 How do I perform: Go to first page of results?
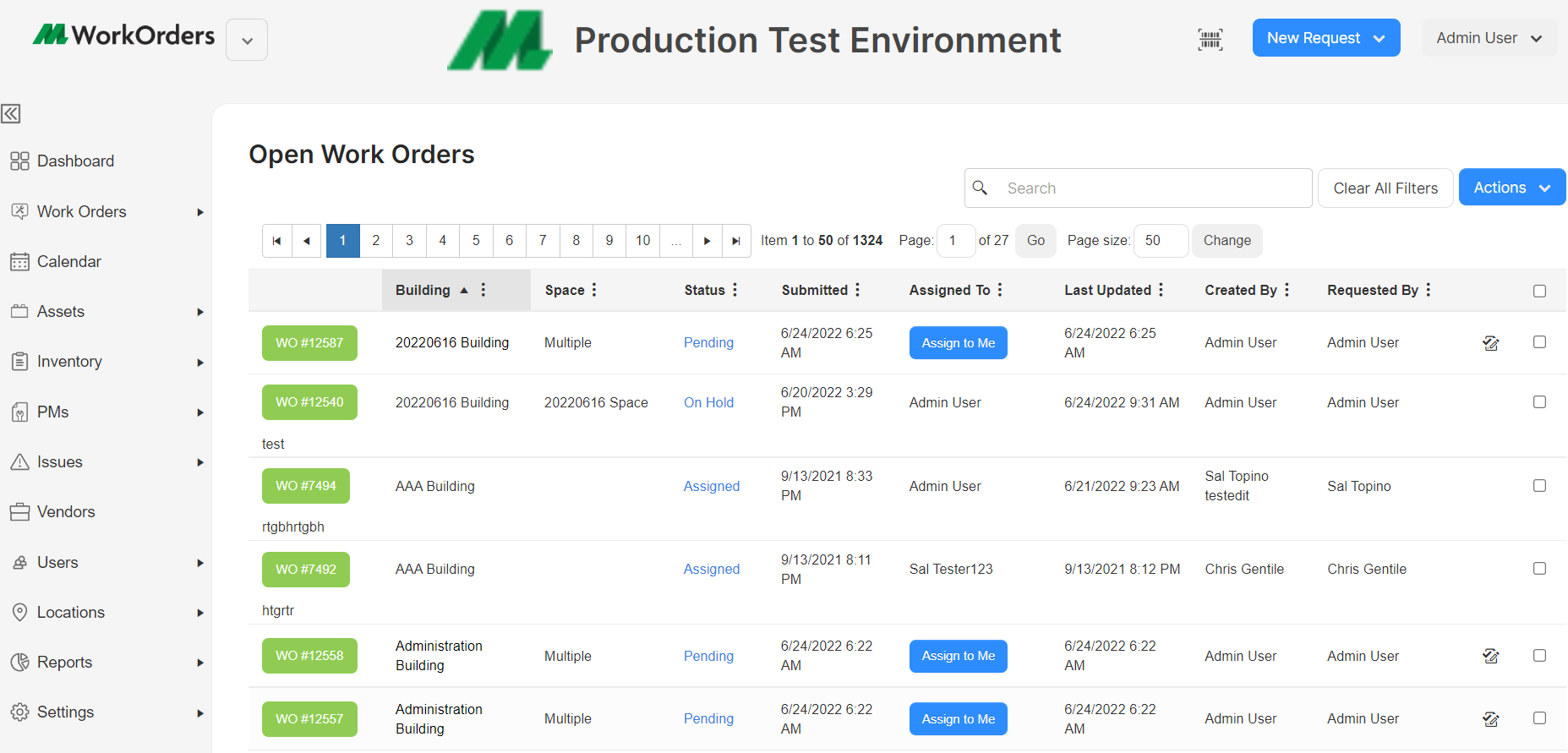(276, 241)
